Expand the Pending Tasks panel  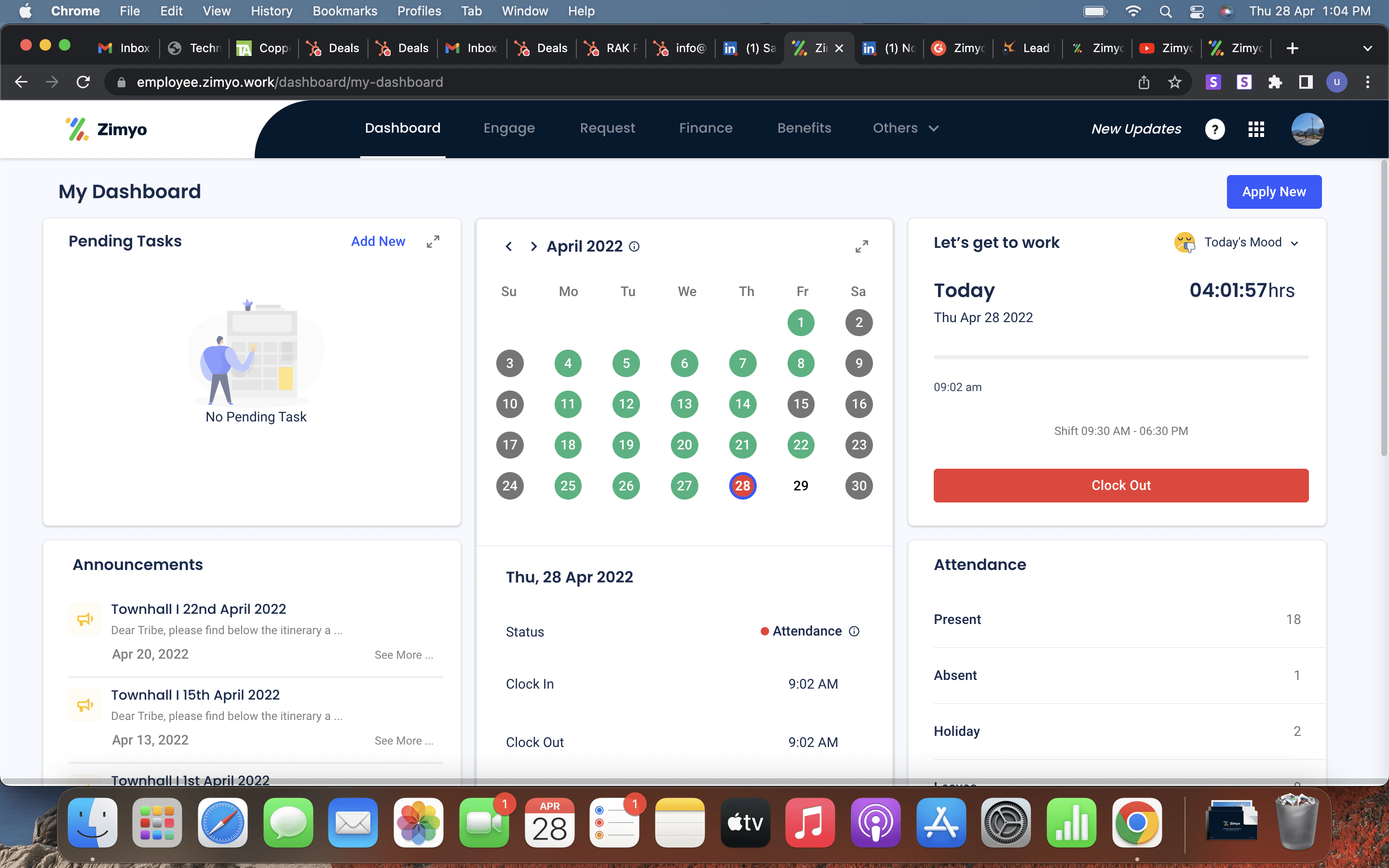(x=433, y=242)
